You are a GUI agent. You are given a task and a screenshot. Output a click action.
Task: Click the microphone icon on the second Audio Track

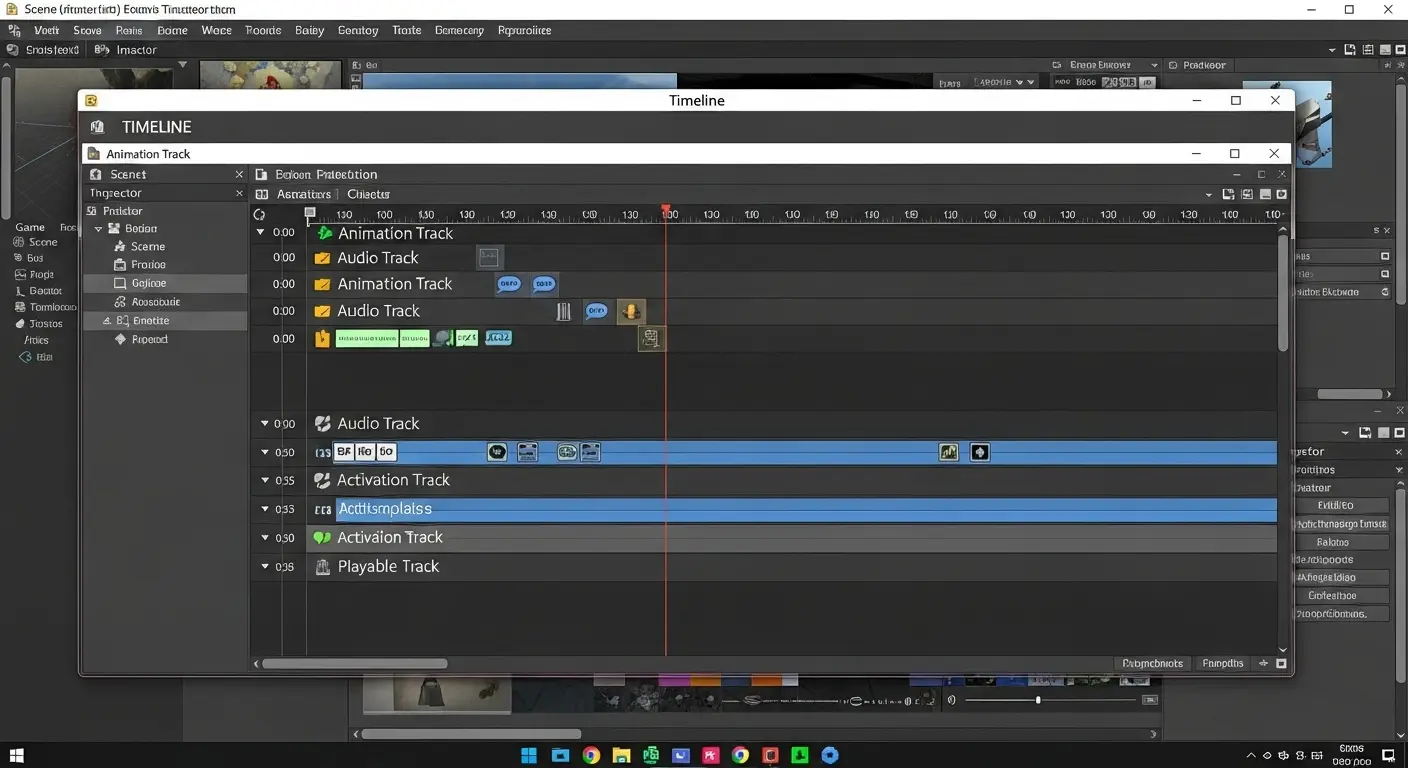tap(631, 311)
